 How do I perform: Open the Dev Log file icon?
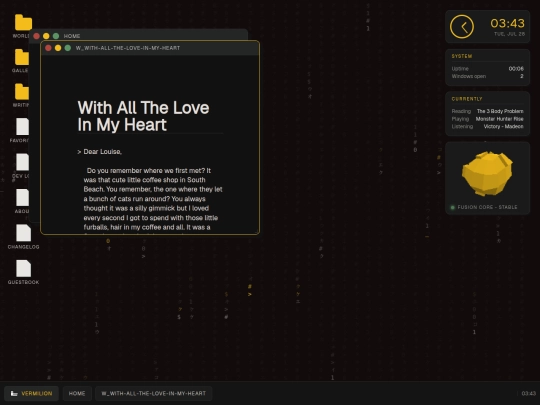click(x=22, y=162)
